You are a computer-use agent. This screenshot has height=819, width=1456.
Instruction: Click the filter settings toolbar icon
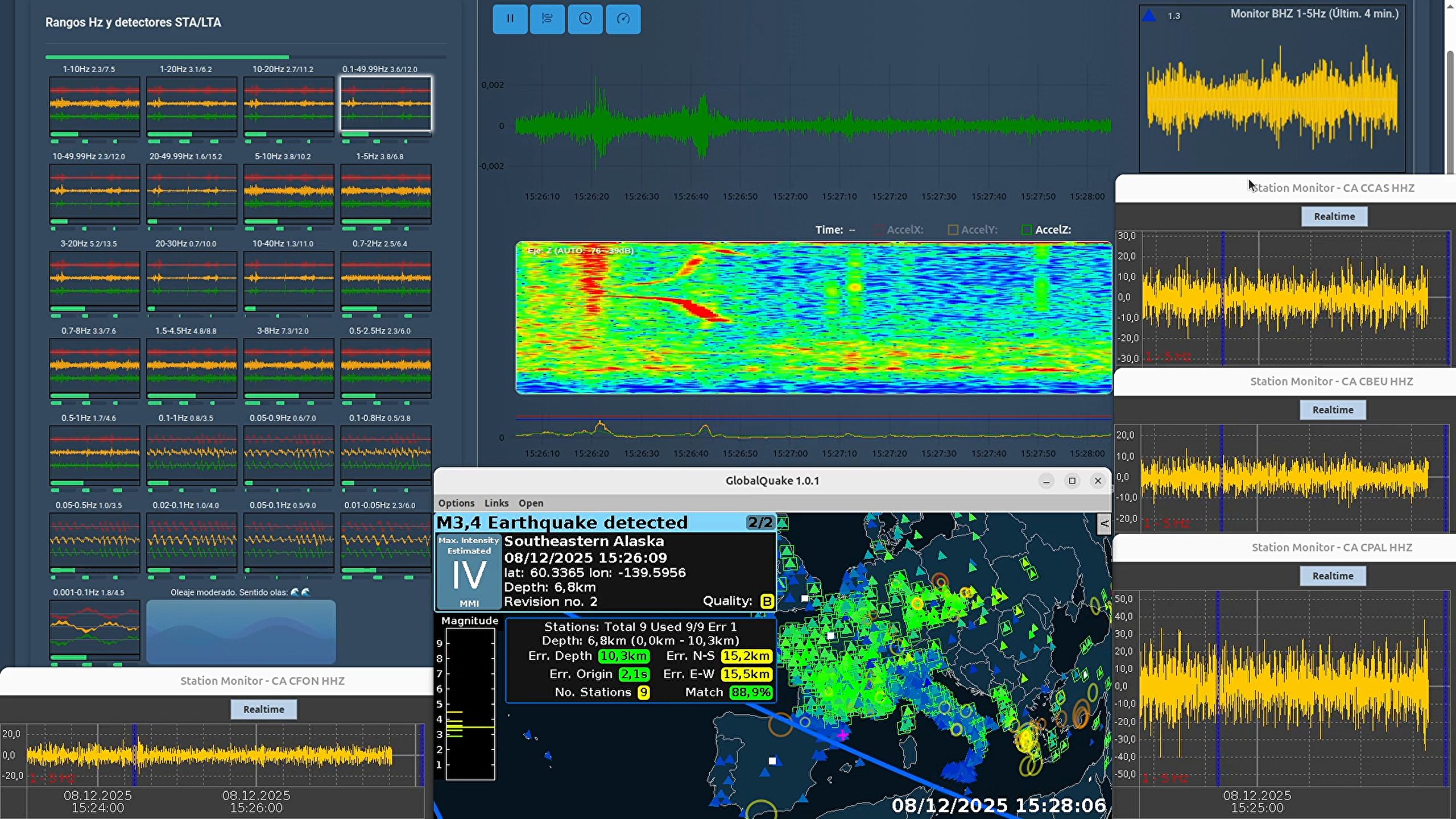(x=547, y=19)
